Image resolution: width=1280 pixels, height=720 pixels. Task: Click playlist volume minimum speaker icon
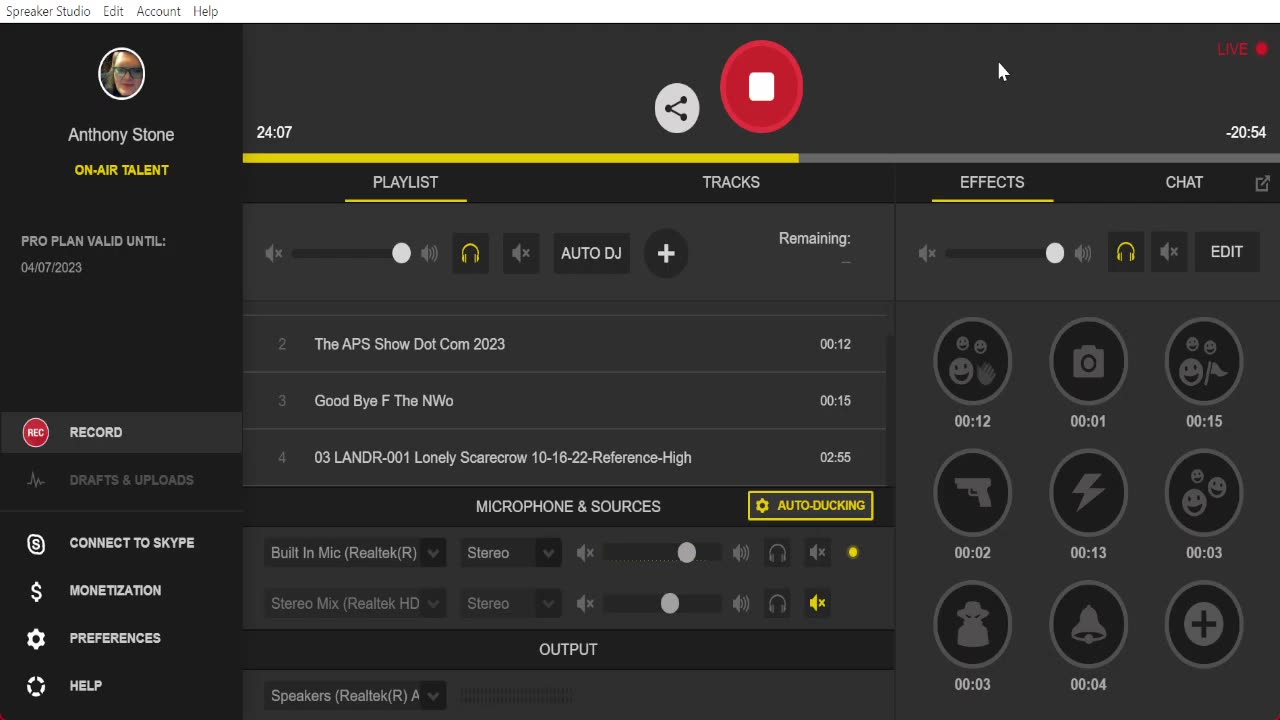coord(274,254)
